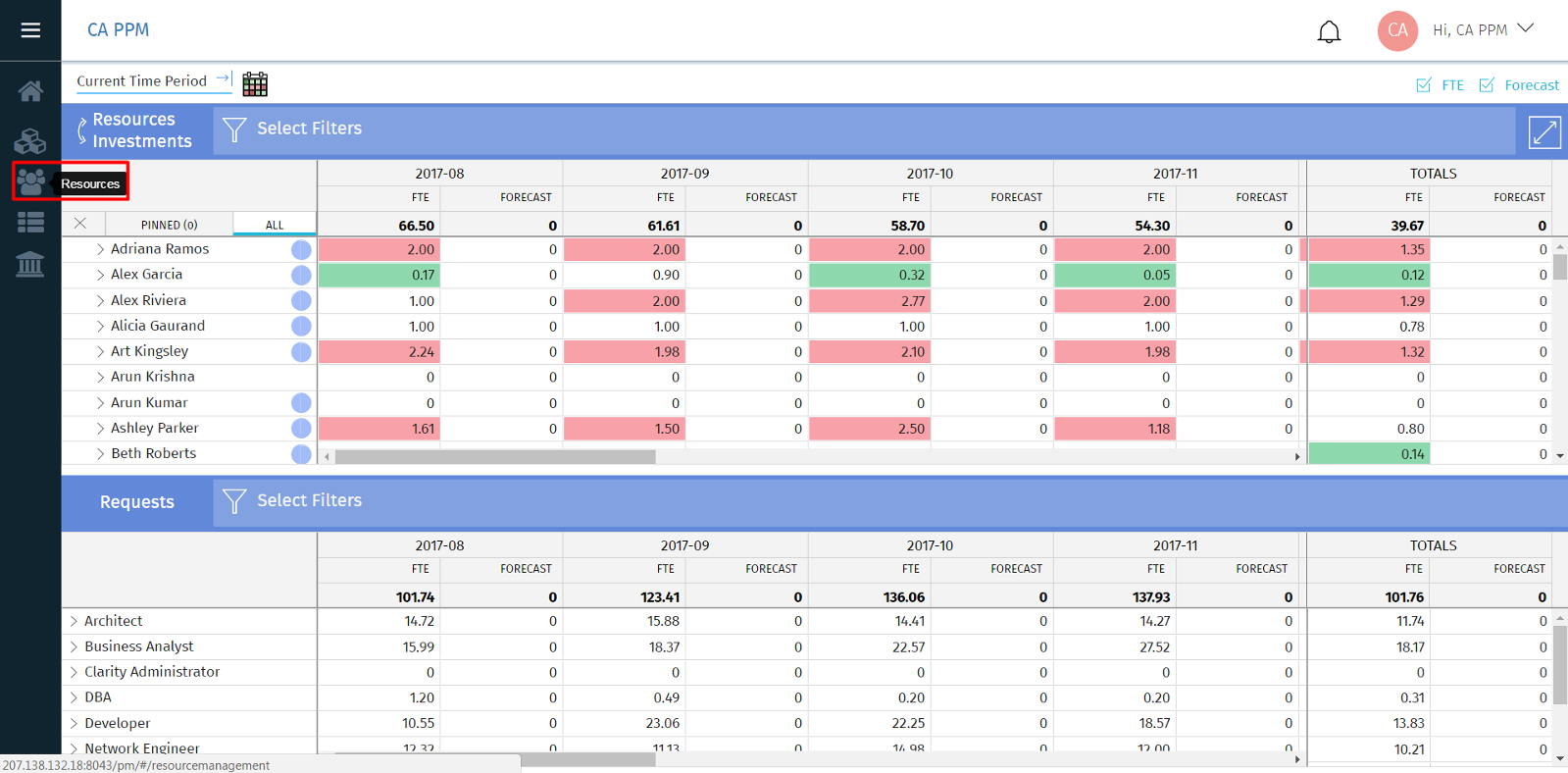The width and height of the screenshot is (1568, 773).
Task: Toggle the Forecast checkbox
Action: [x=1487, y=85]
